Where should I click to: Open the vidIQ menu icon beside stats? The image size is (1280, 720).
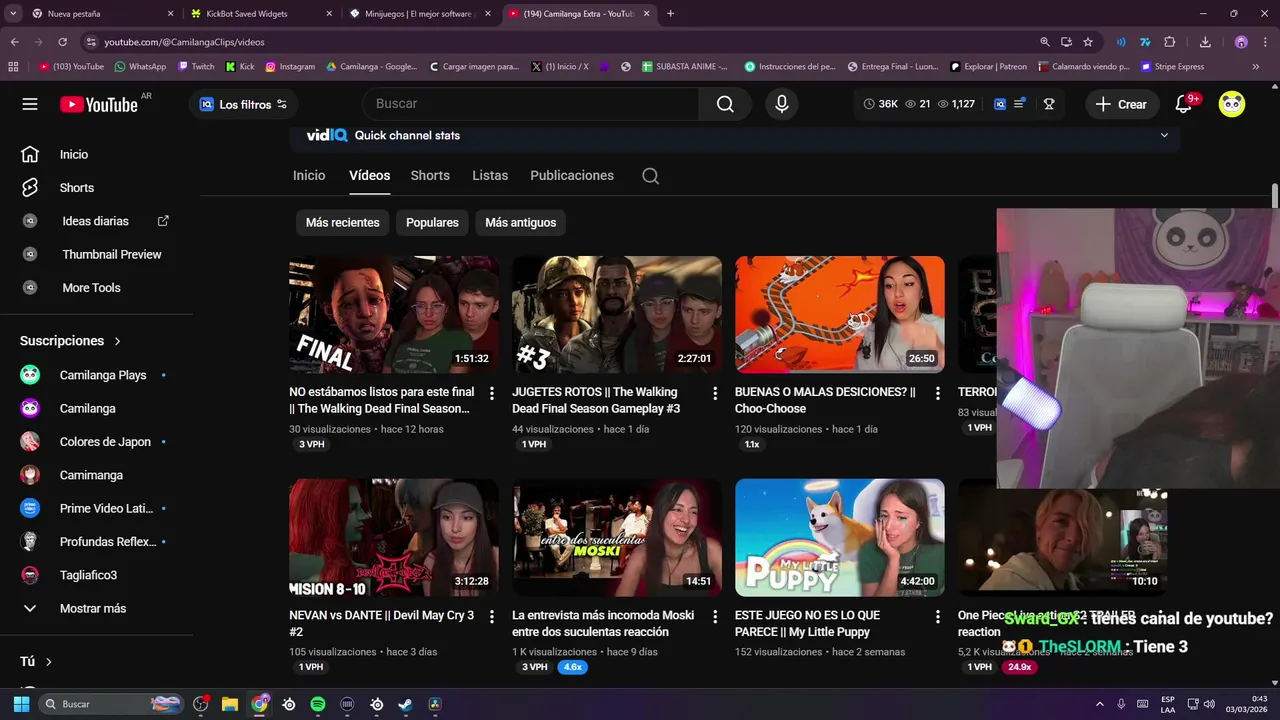pos(1019,104)
